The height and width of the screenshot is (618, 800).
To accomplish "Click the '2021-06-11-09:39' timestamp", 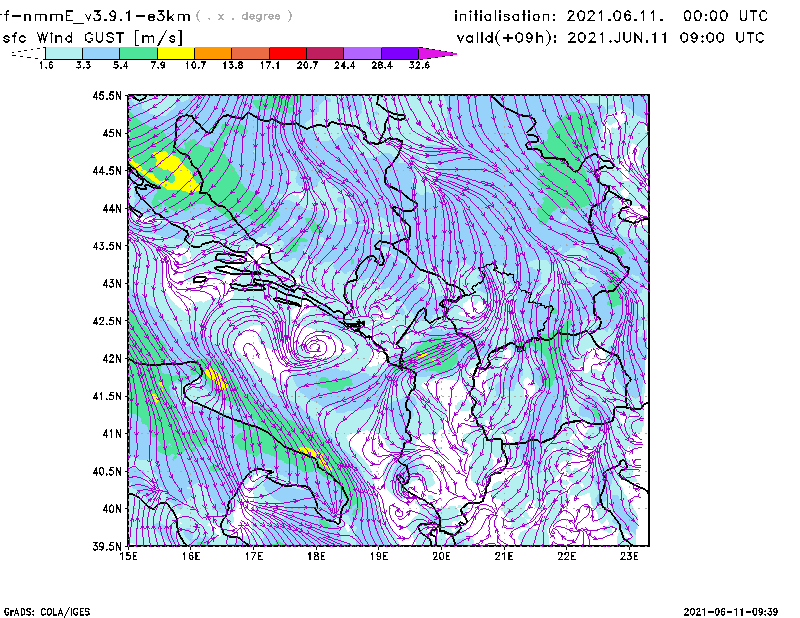I will pyautogui.click(x=731, y=612).
